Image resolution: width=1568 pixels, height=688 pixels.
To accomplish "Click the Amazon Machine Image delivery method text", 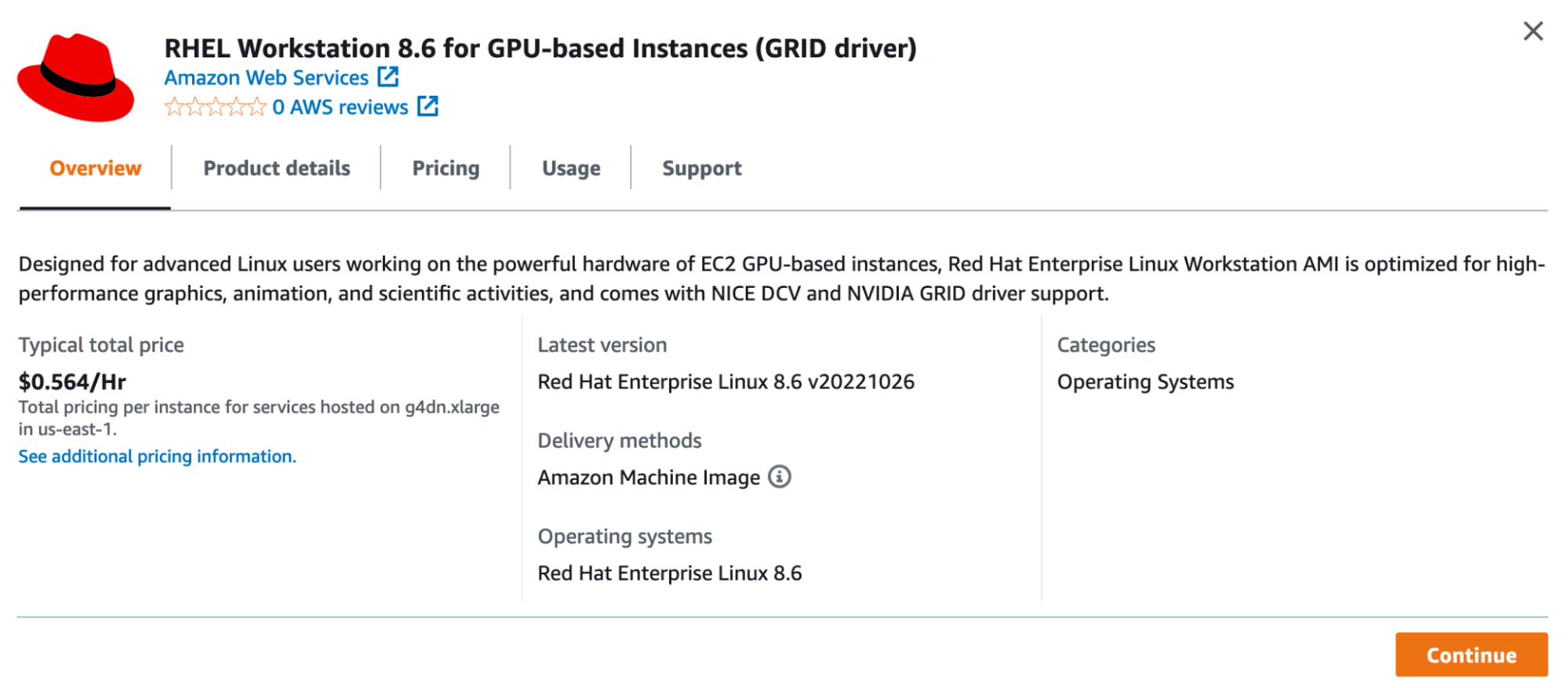I will tap(648, 478).
